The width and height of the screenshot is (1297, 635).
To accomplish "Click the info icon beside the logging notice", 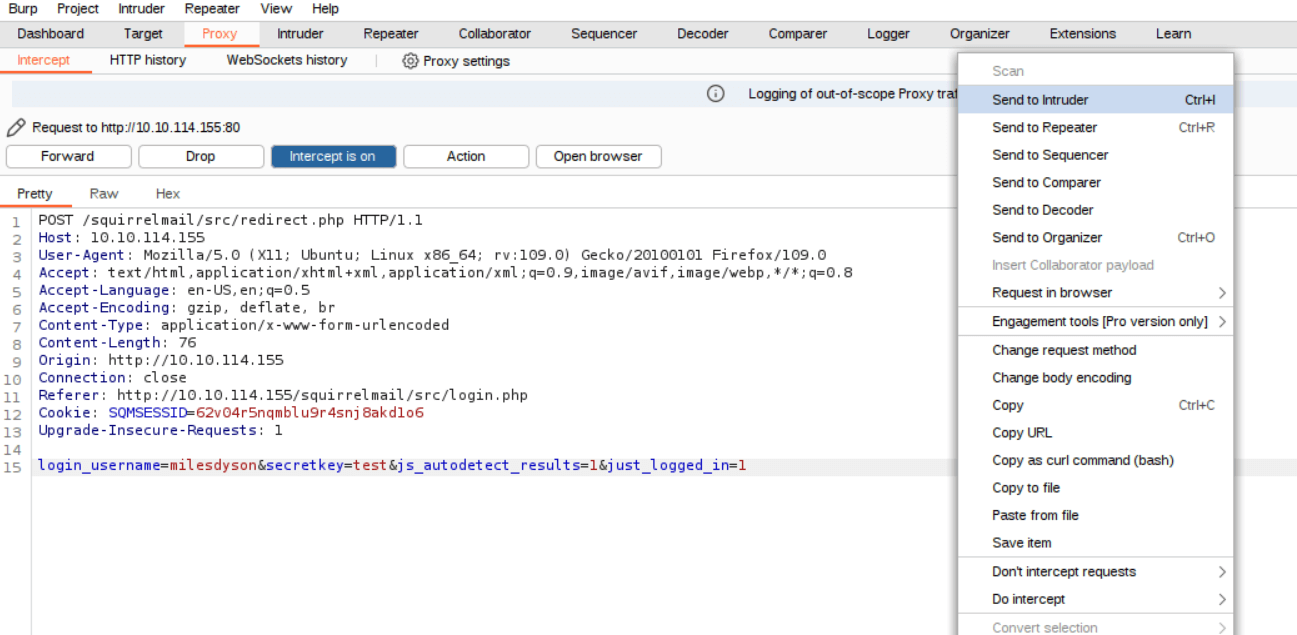I will [x=715, y=94].
